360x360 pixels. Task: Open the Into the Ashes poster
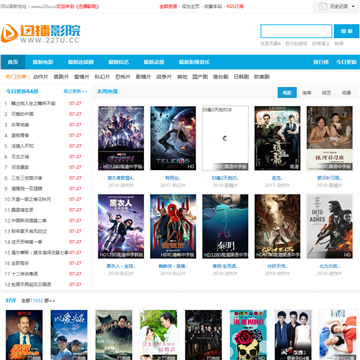(330, 226)
